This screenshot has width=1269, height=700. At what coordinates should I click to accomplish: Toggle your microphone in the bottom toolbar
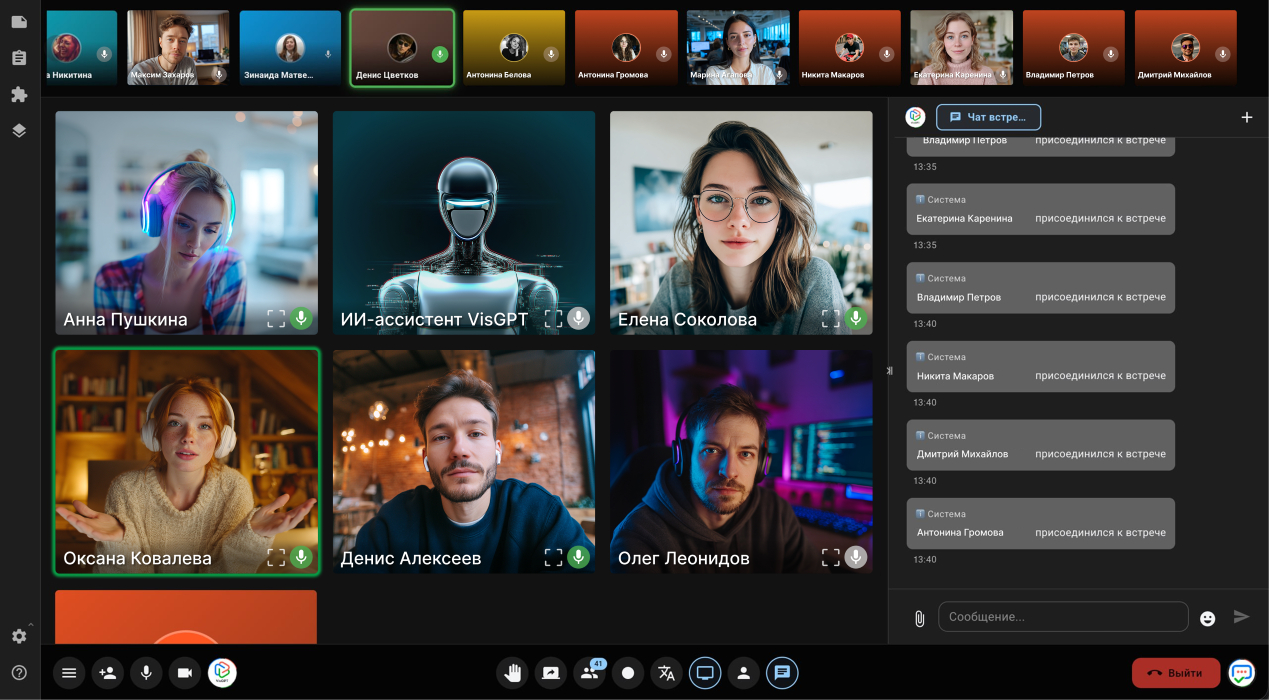click(x=146, y=673)
